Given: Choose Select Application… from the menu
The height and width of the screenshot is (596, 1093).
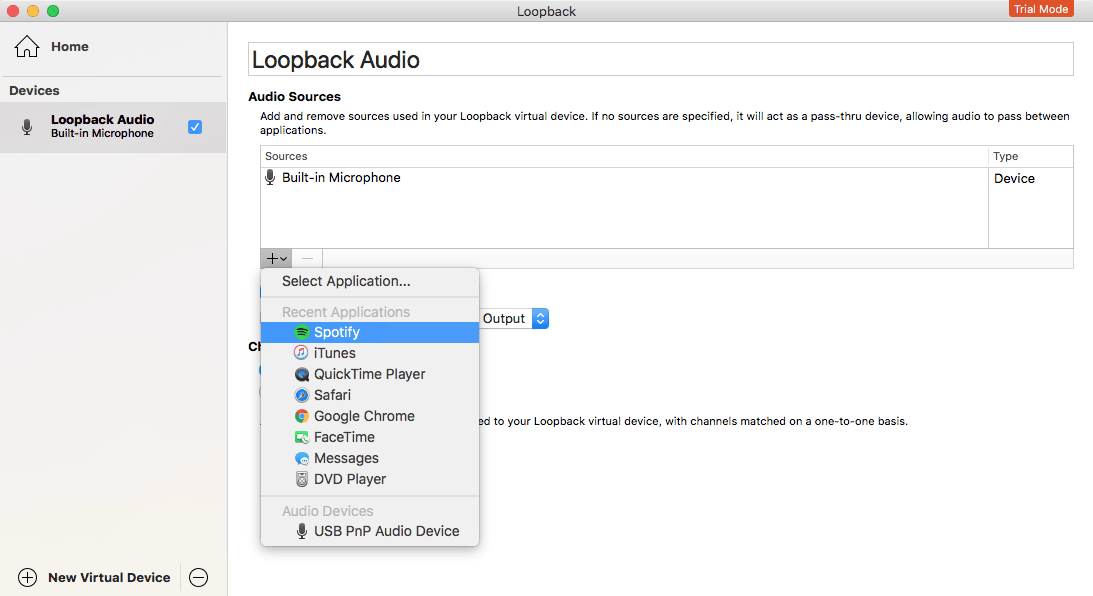Looking at the screenshot, I should click(369, 281).
